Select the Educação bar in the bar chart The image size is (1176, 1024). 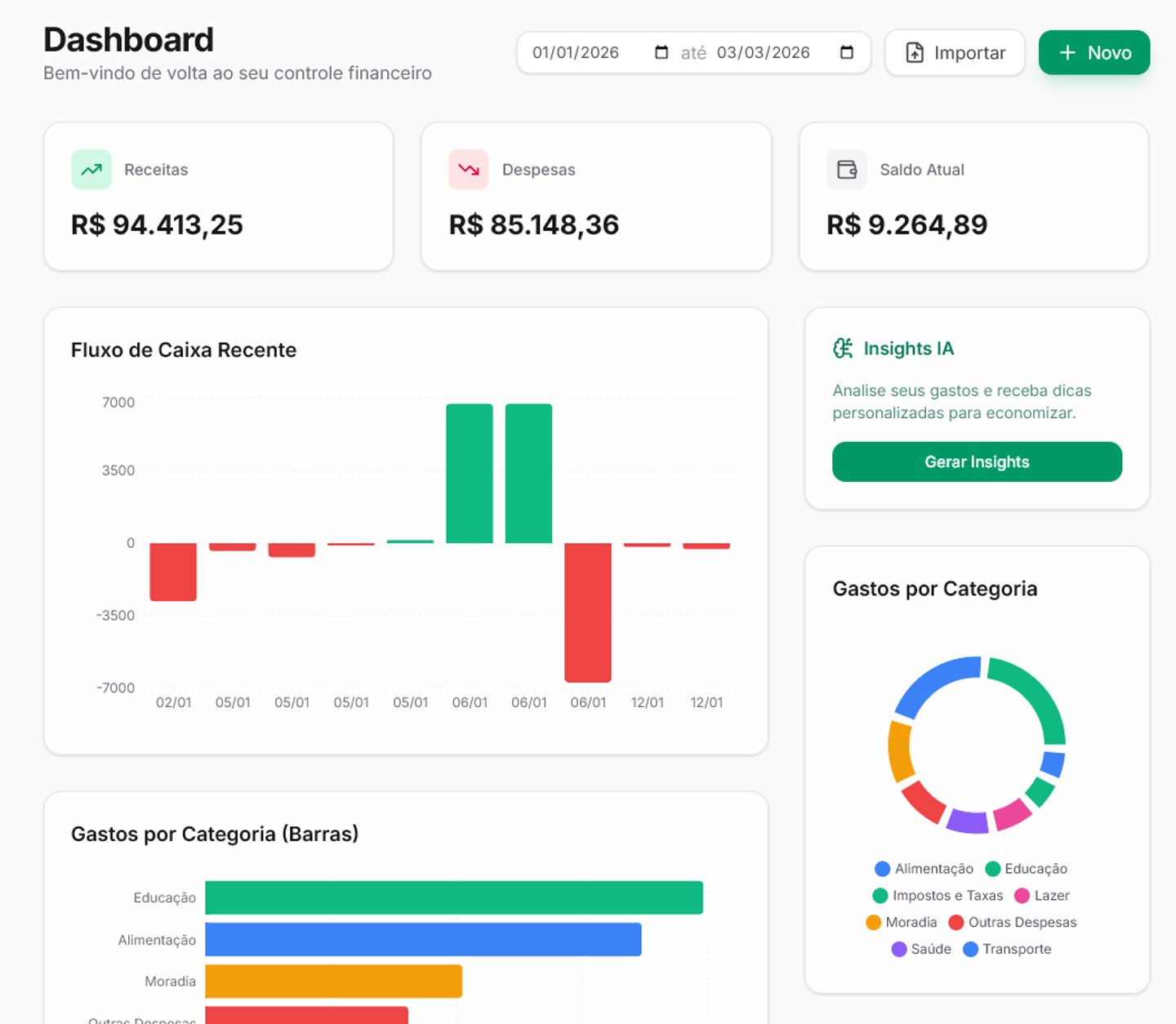pyautogui.click(x=453, y=896)
